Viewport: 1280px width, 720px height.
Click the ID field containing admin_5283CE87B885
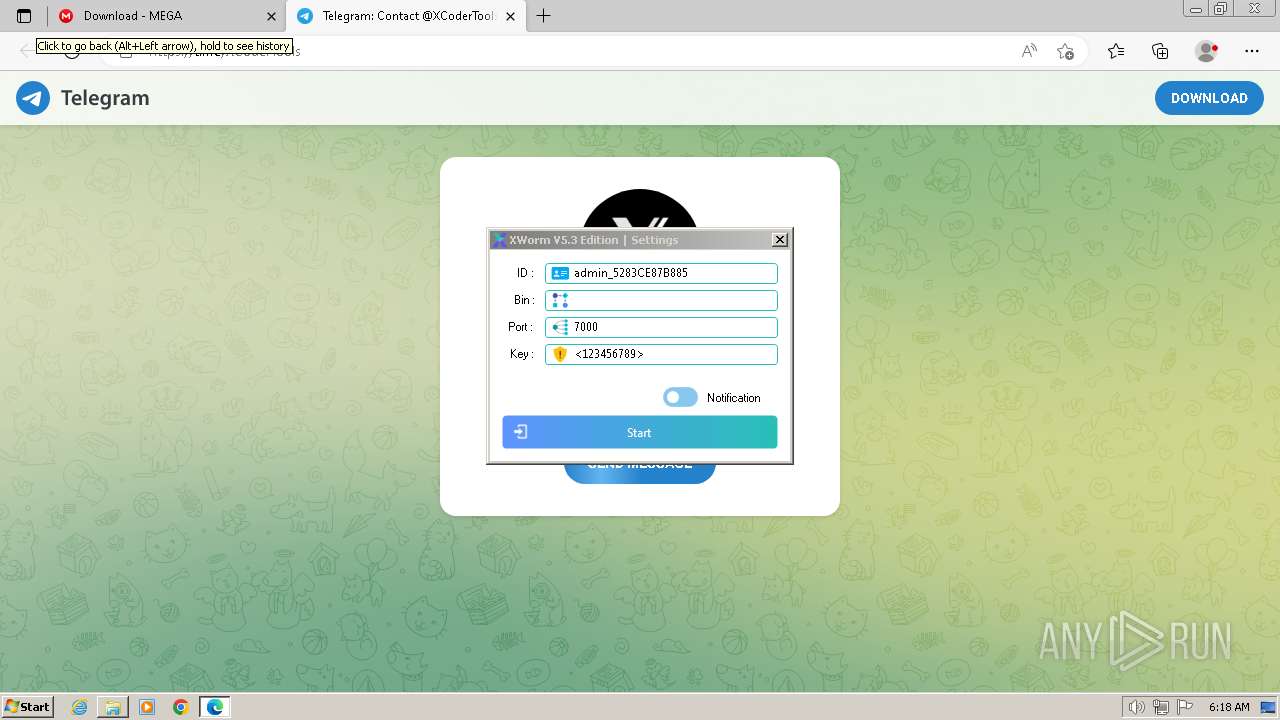point(661,273)
